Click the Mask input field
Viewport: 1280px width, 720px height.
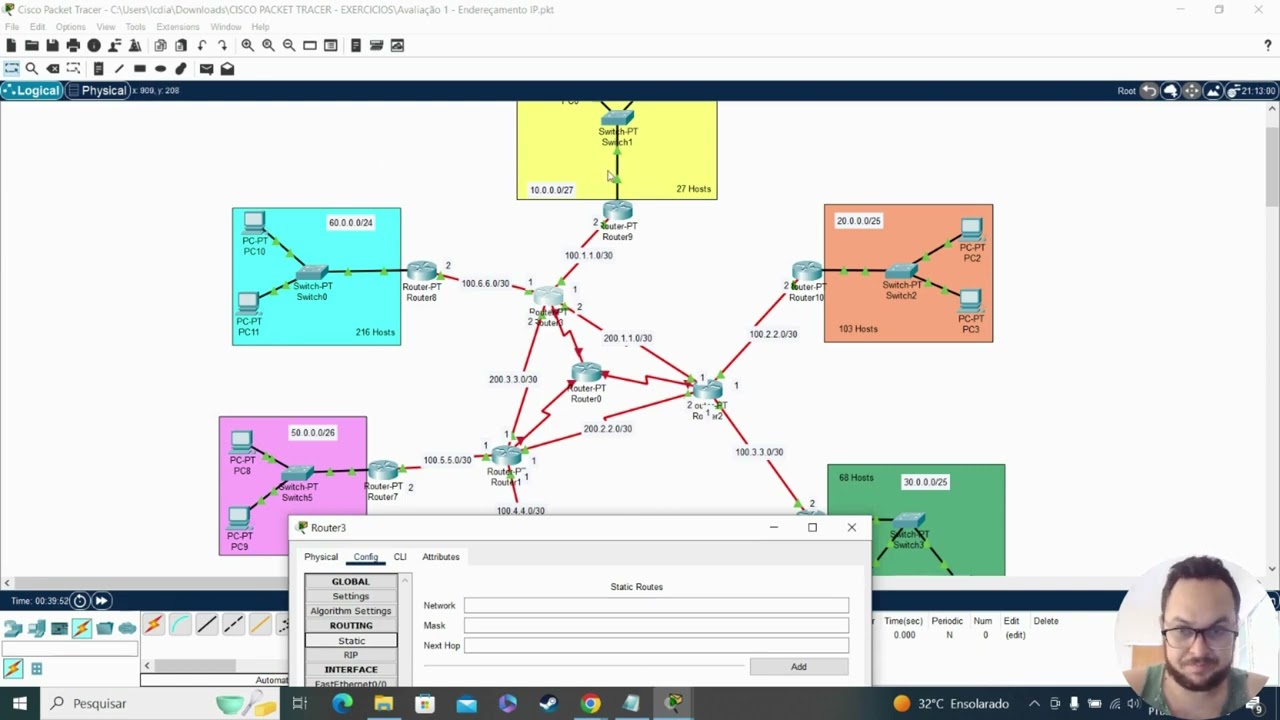(656, 626)
